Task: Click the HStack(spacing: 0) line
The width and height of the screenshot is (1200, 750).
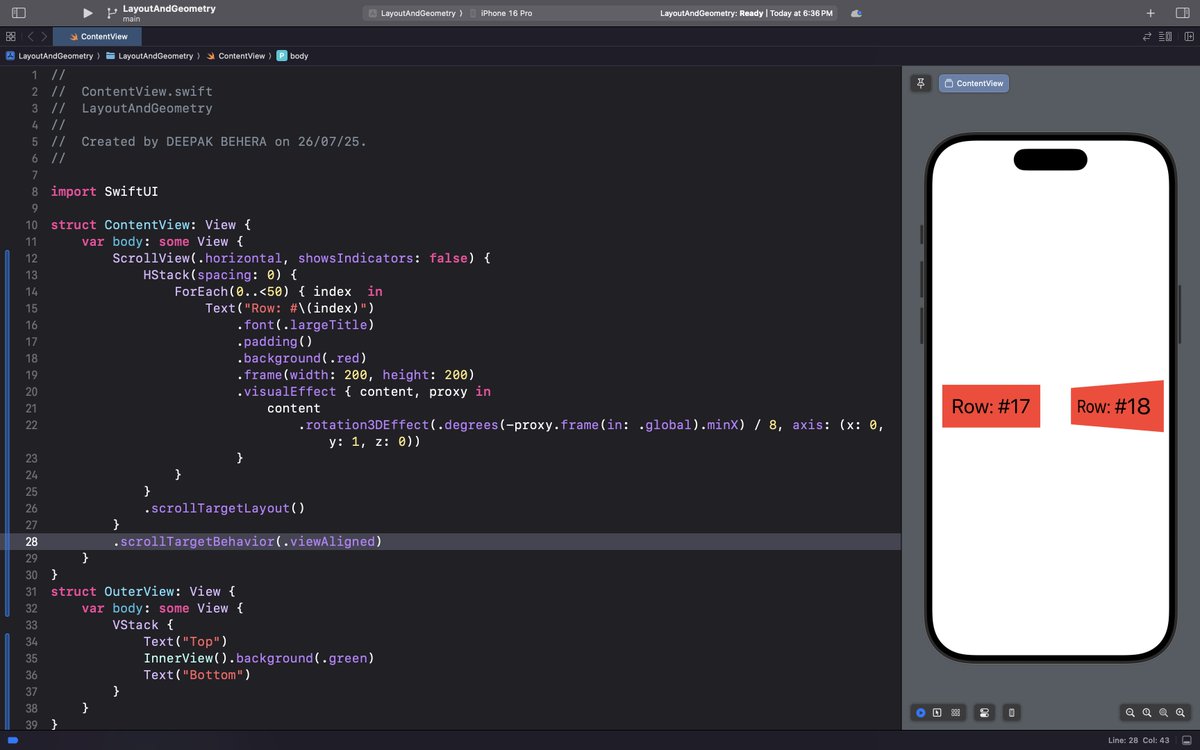Action: [220, 275]
